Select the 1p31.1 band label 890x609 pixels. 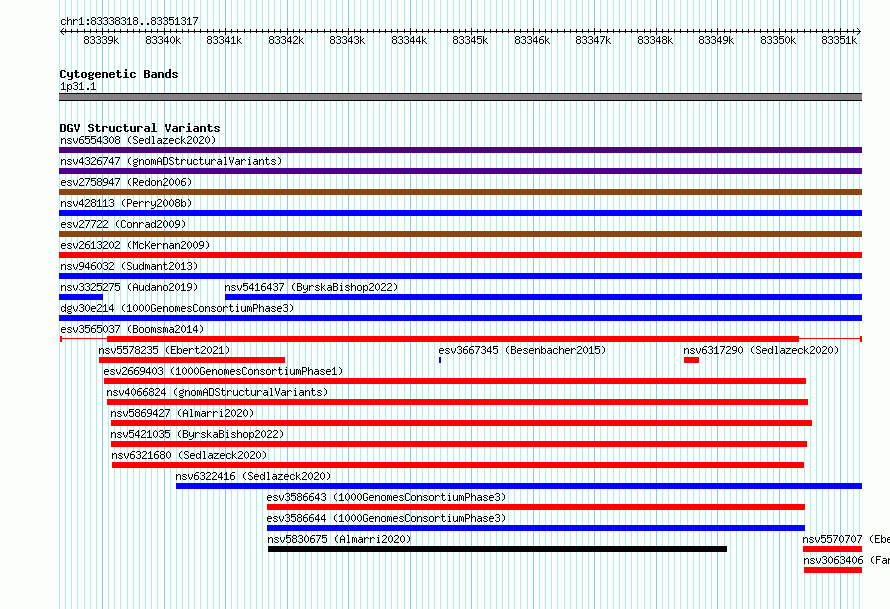[x=78, y=86]
